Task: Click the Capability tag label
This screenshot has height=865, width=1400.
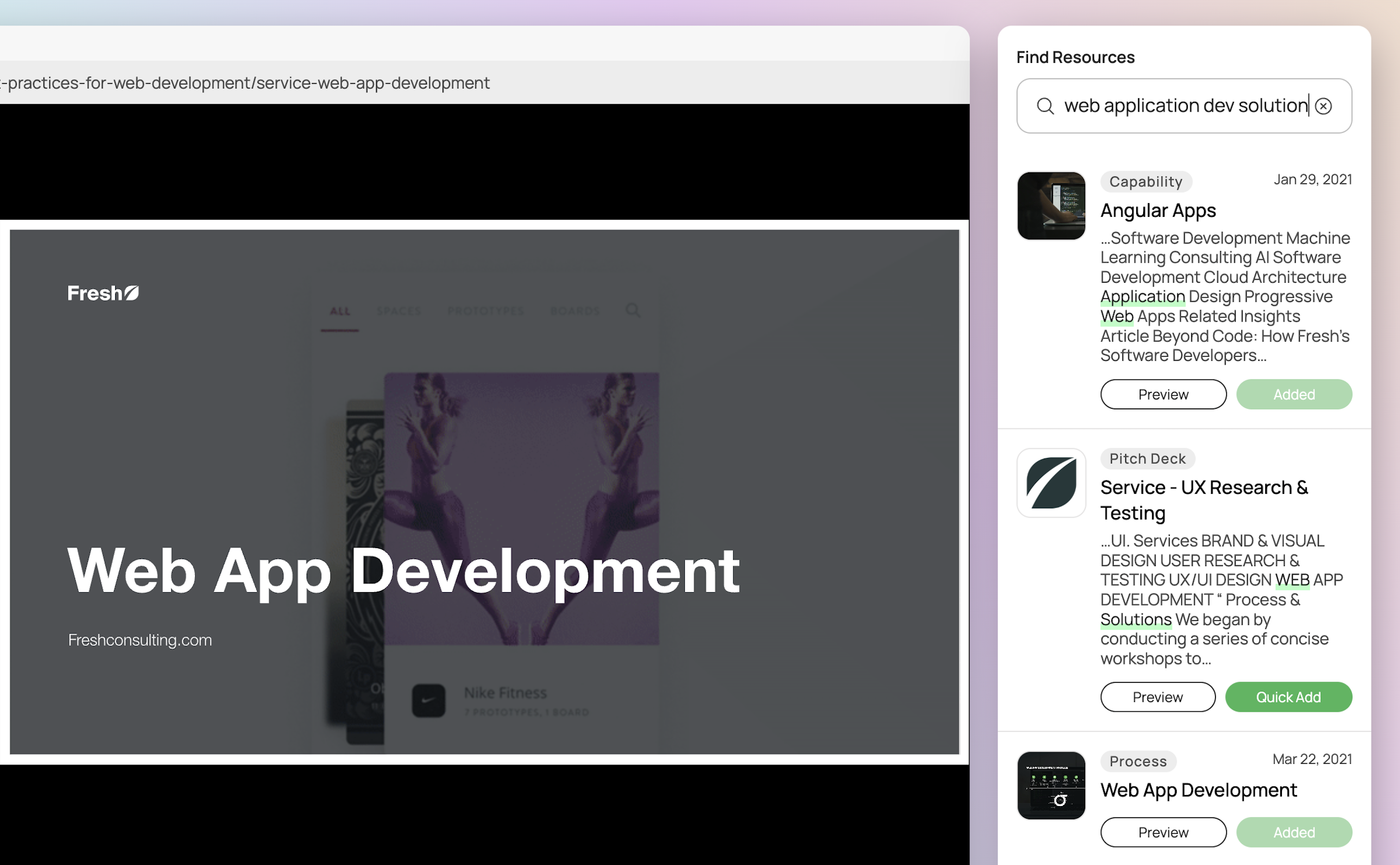Action: pos(1145,182)
